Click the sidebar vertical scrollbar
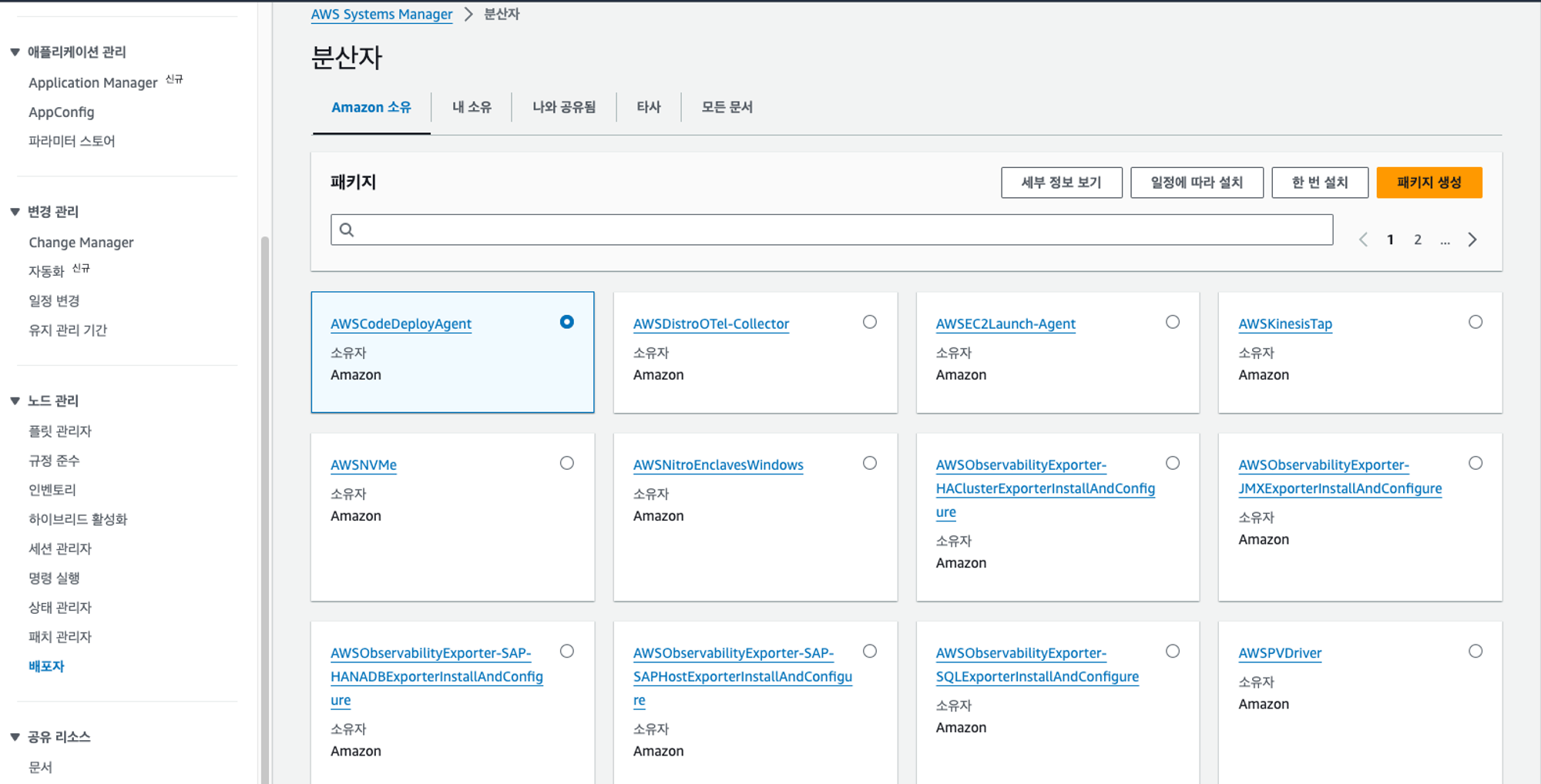 (x=265, y=508)
